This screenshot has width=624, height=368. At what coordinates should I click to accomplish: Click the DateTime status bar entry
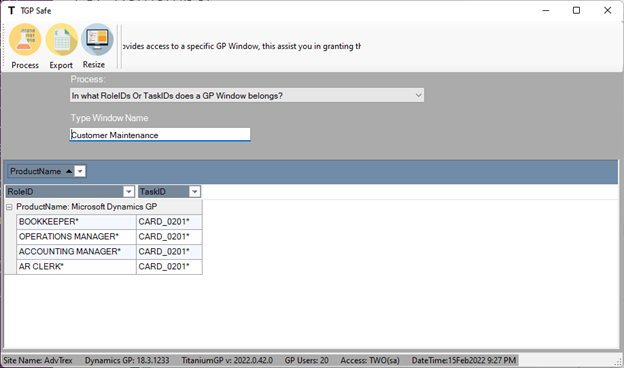point(464,360)
